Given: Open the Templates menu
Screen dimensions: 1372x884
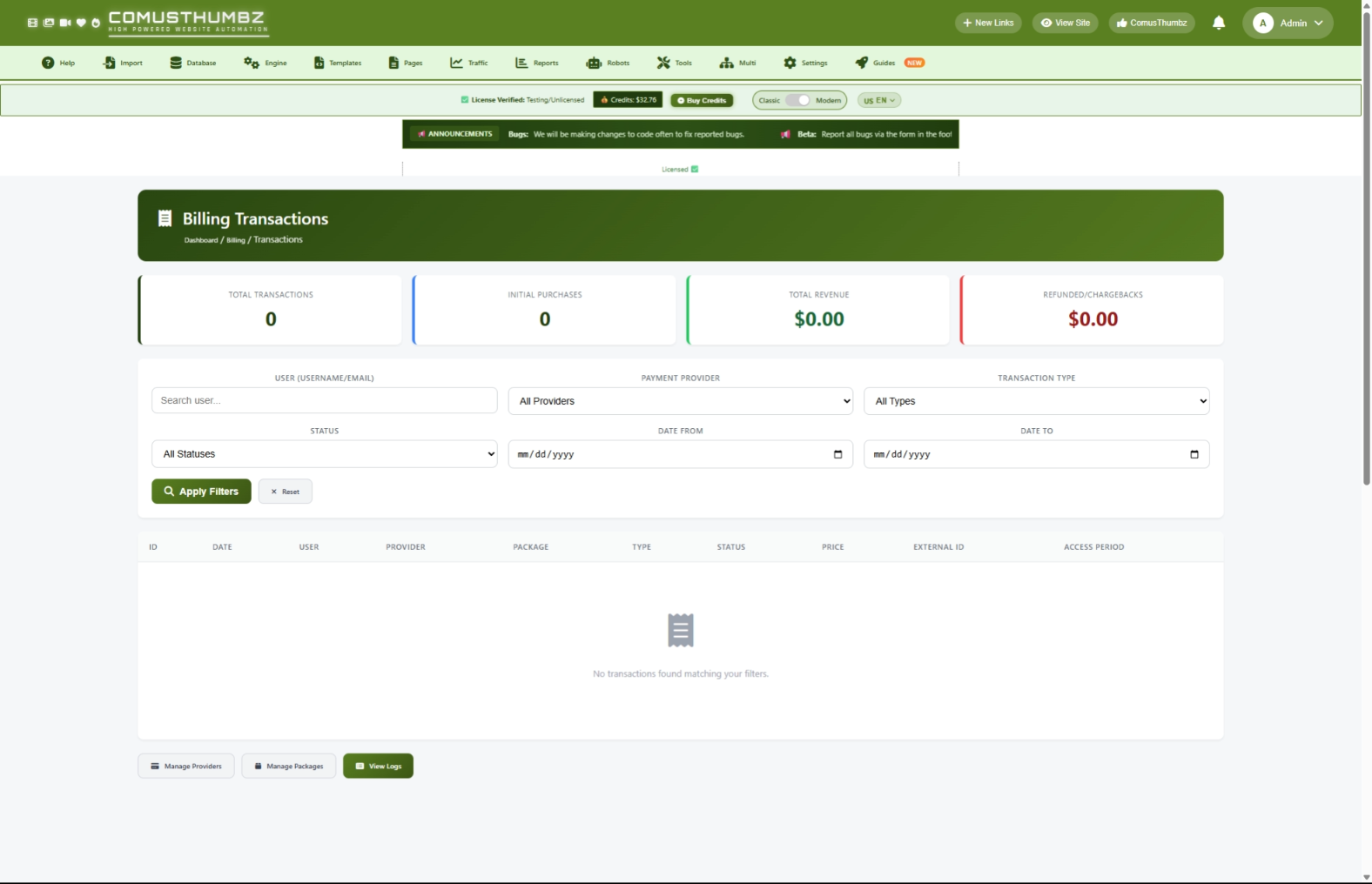Looking at the screenshot, I should (x=338, y=63).
